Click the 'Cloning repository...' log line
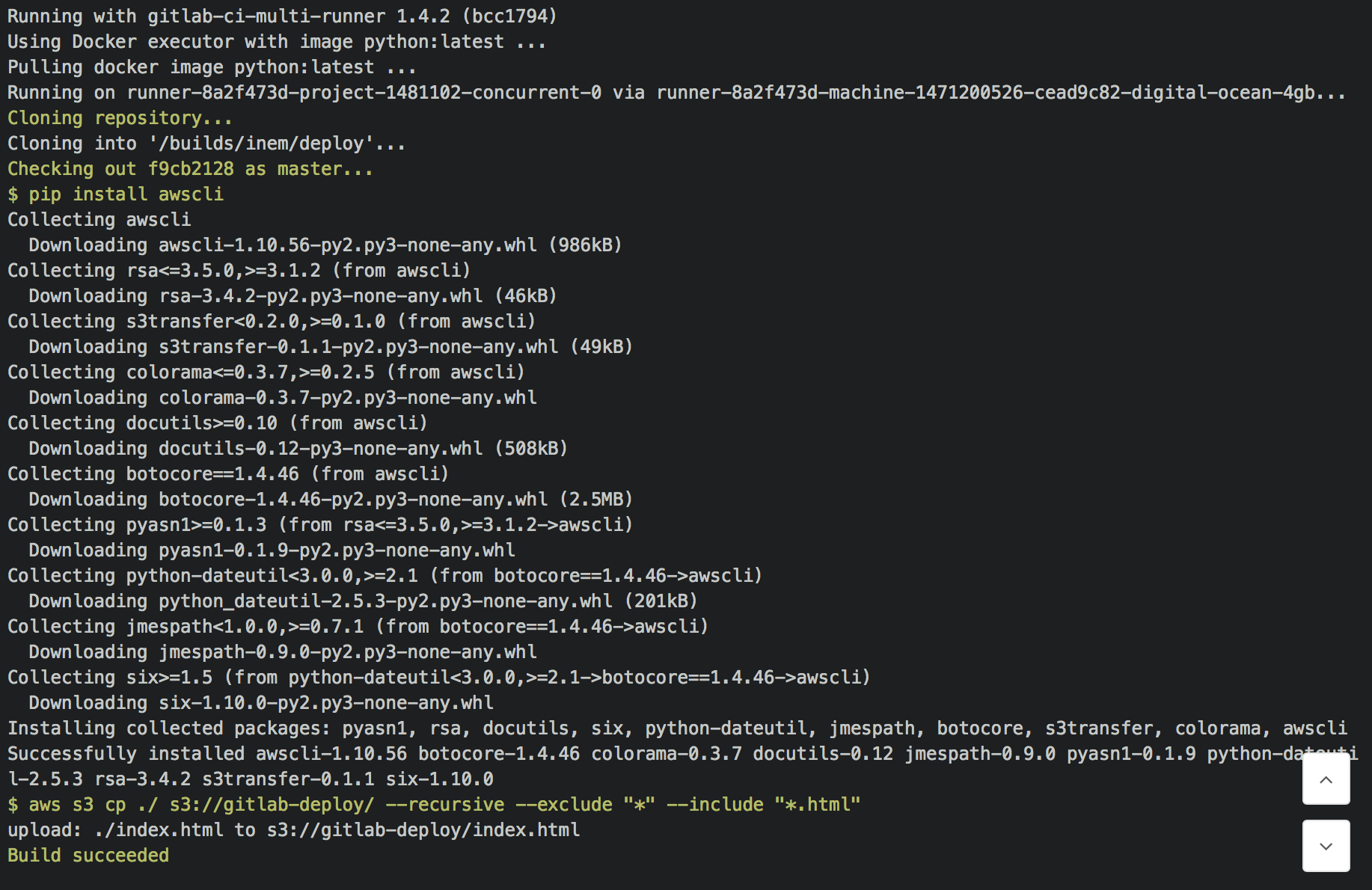This screenshot has height=890, width=1372. [120, 118]
